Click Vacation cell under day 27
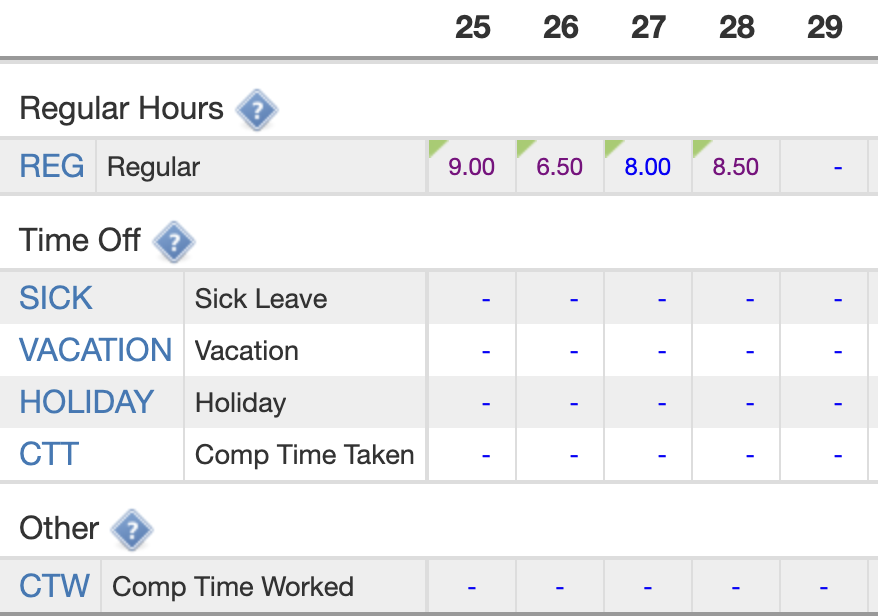This screenshot has height=616, width=878. 662,350
